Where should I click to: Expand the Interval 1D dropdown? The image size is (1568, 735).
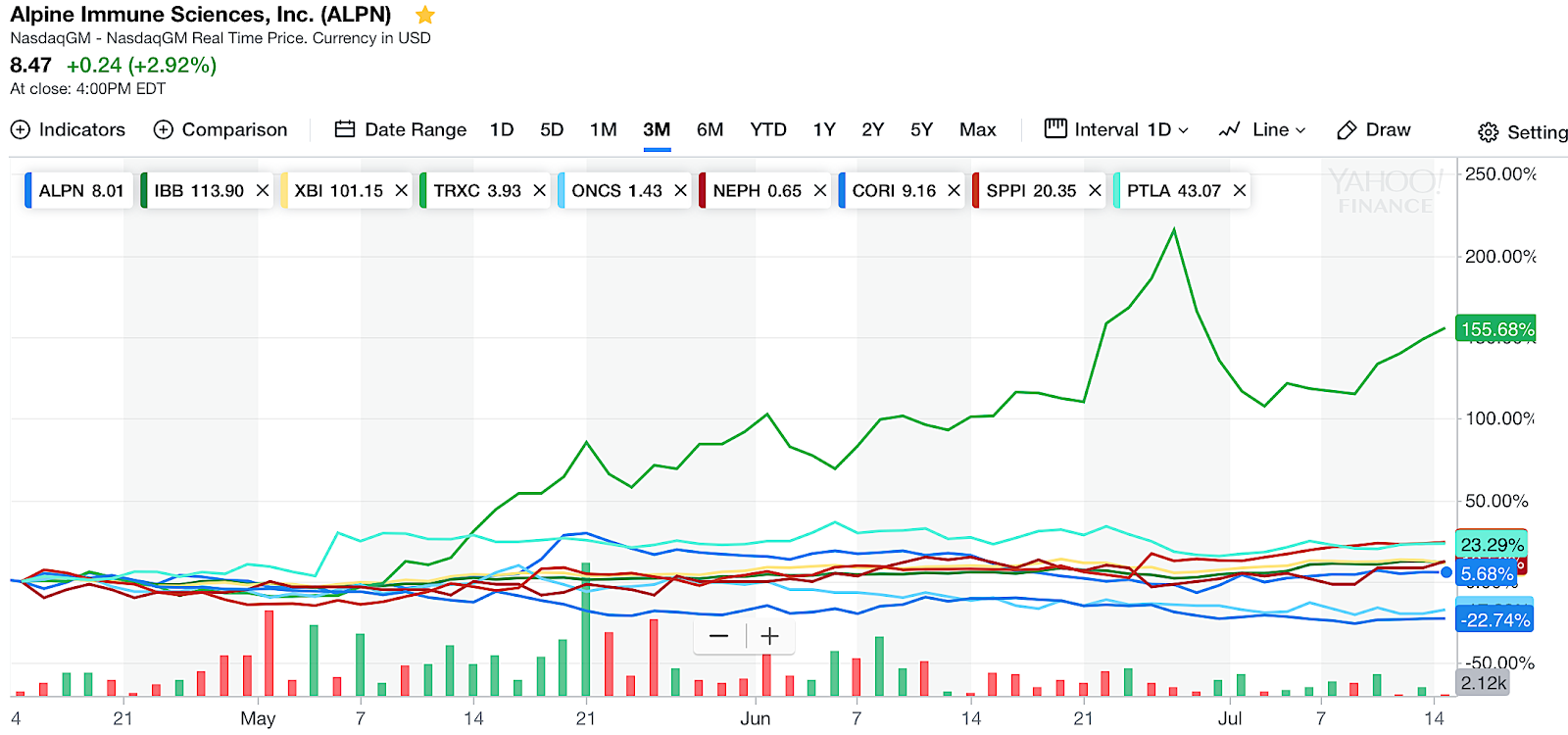1117,129
